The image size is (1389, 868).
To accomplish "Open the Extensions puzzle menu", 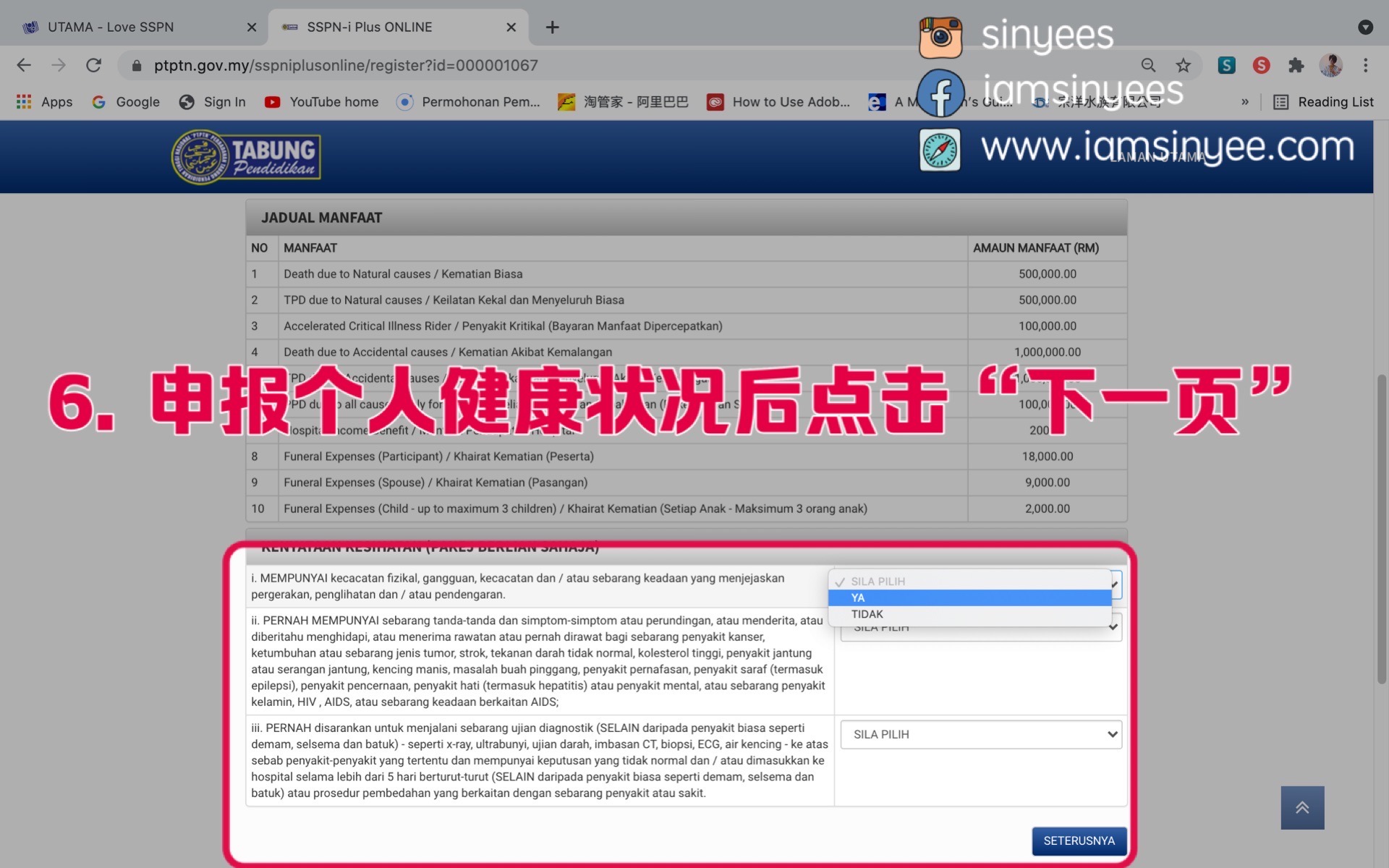I will (1296, 65).
